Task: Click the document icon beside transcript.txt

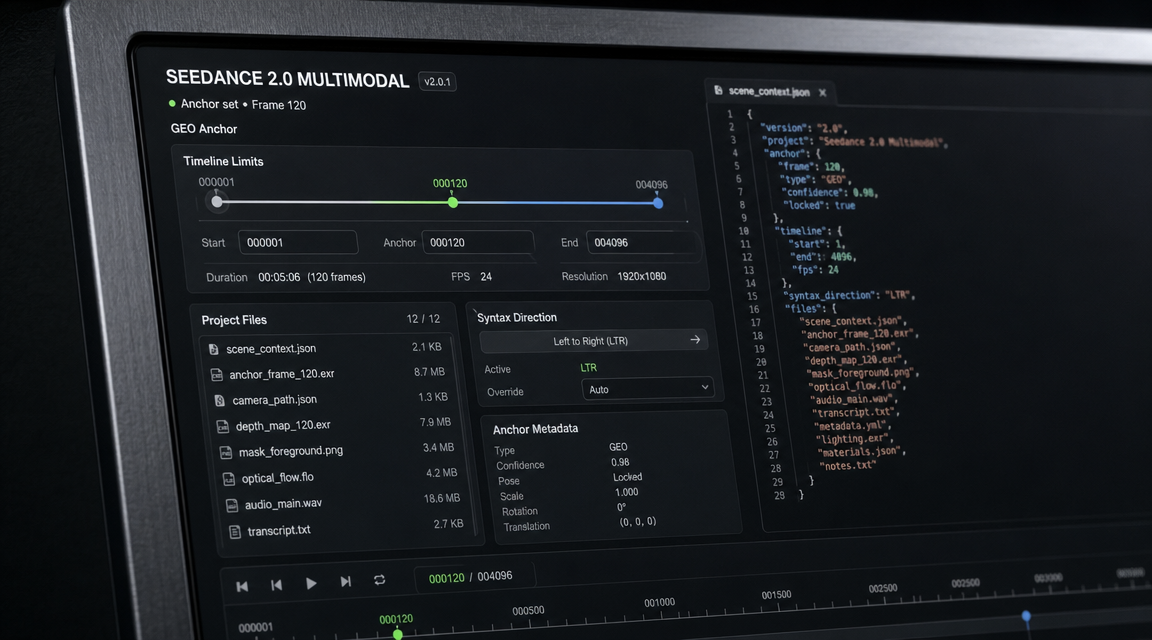Action: [234, 531]
